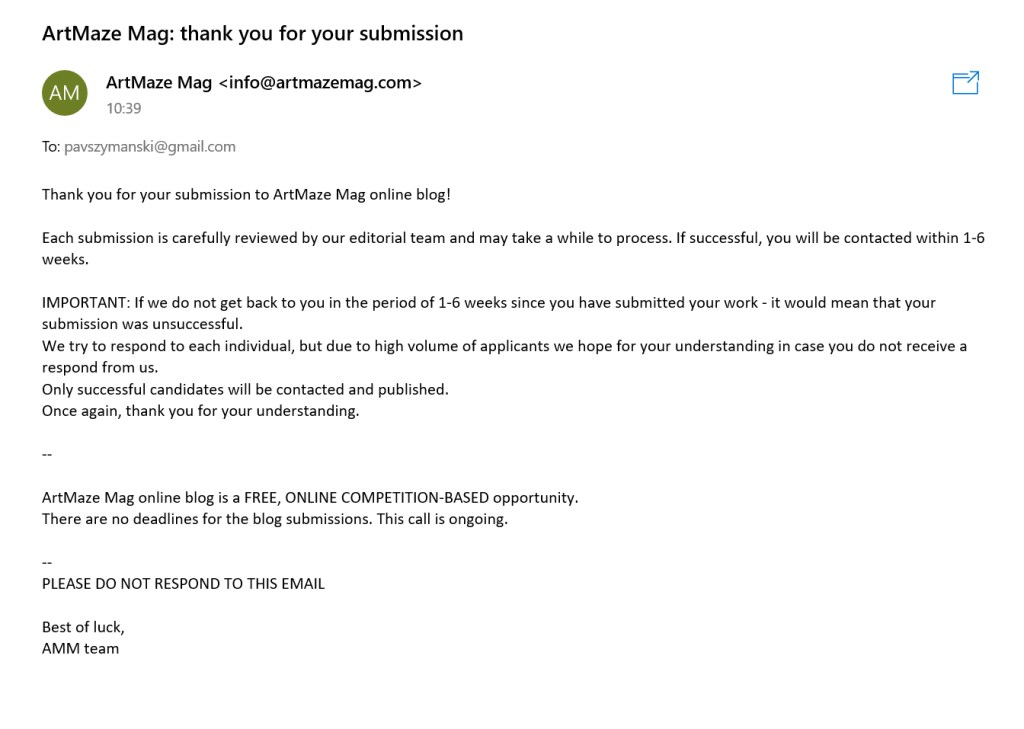
Task: Select the info@artmazemag.com sender address
Action: click(320, 83)
